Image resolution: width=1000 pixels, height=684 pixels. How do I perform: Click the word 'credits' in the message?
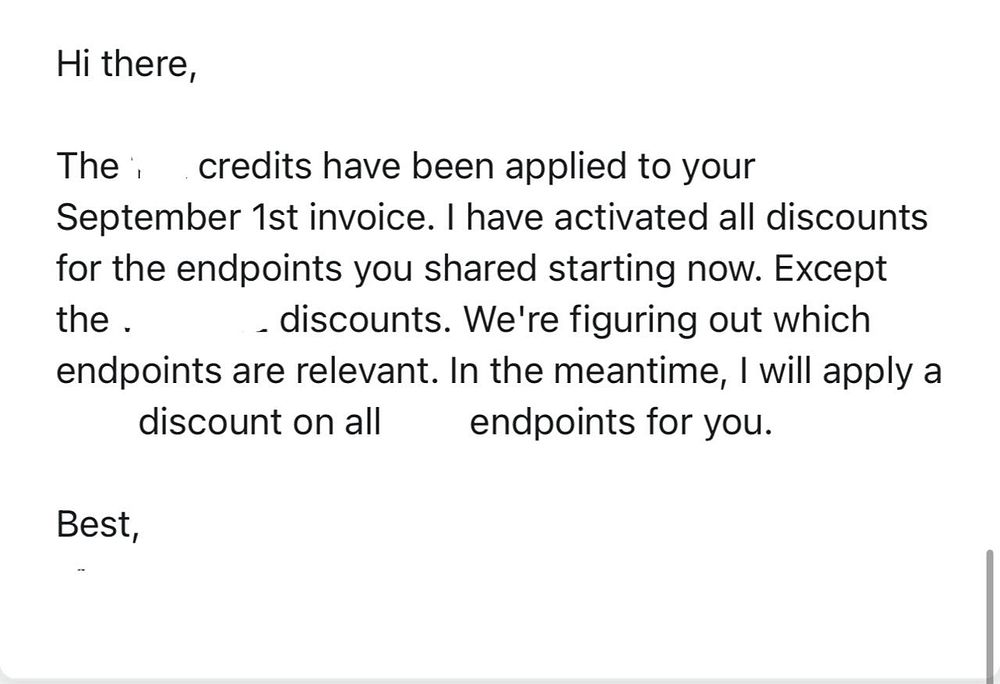coord(256,166)
